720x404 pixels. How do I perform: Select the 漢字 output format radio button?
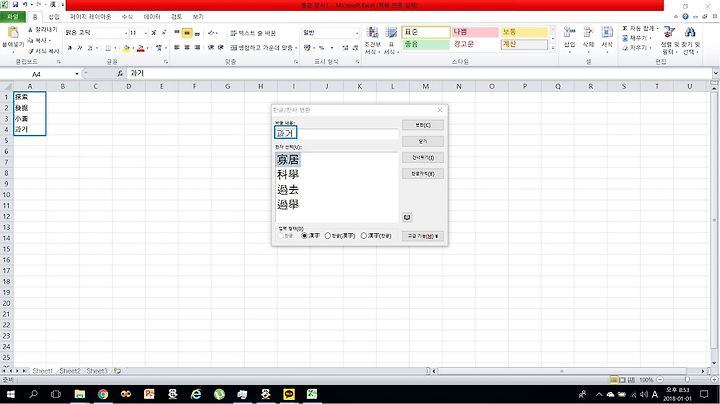(x=304, y=236)
